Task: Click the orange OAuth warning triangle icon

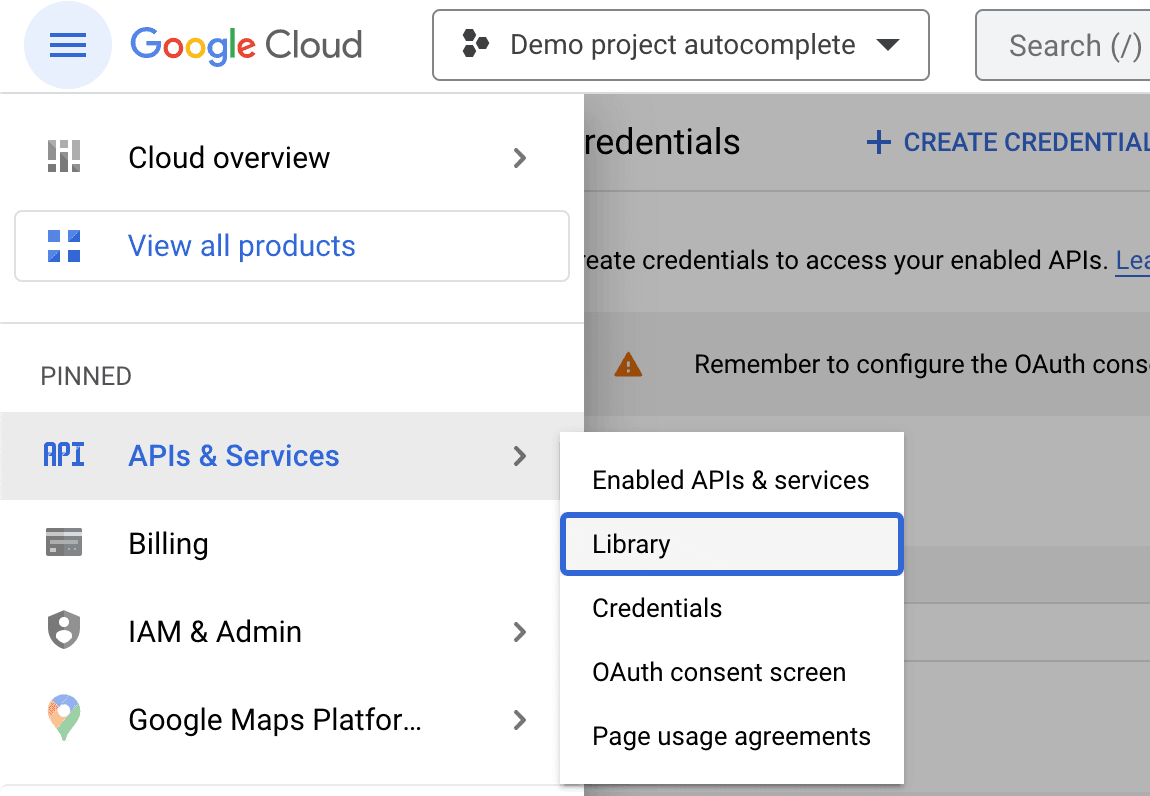Action: pyautogui.click(x=628, y=364)
